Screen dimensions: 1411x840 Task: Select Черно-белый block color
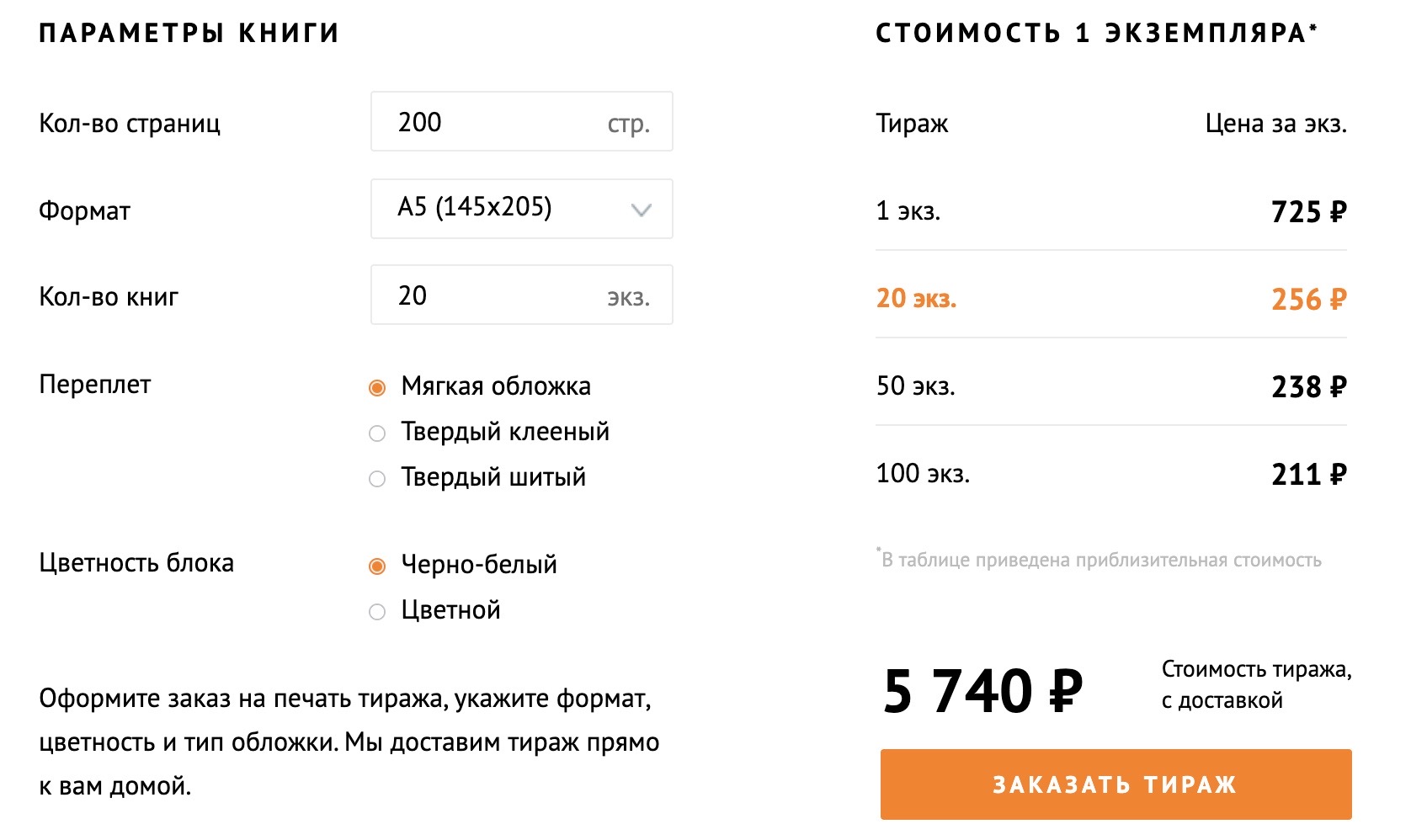(x=377, y=566)
